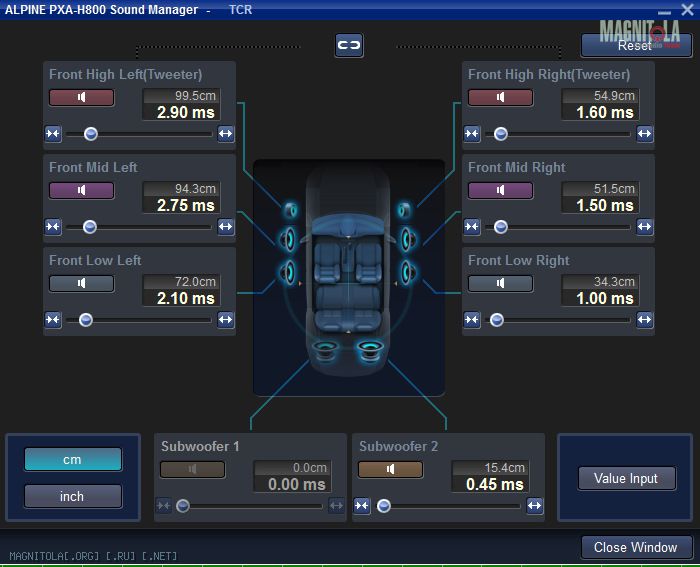
Task: Increase Front Low Right delay with right arrow
Action: click(x=644, y=320)
